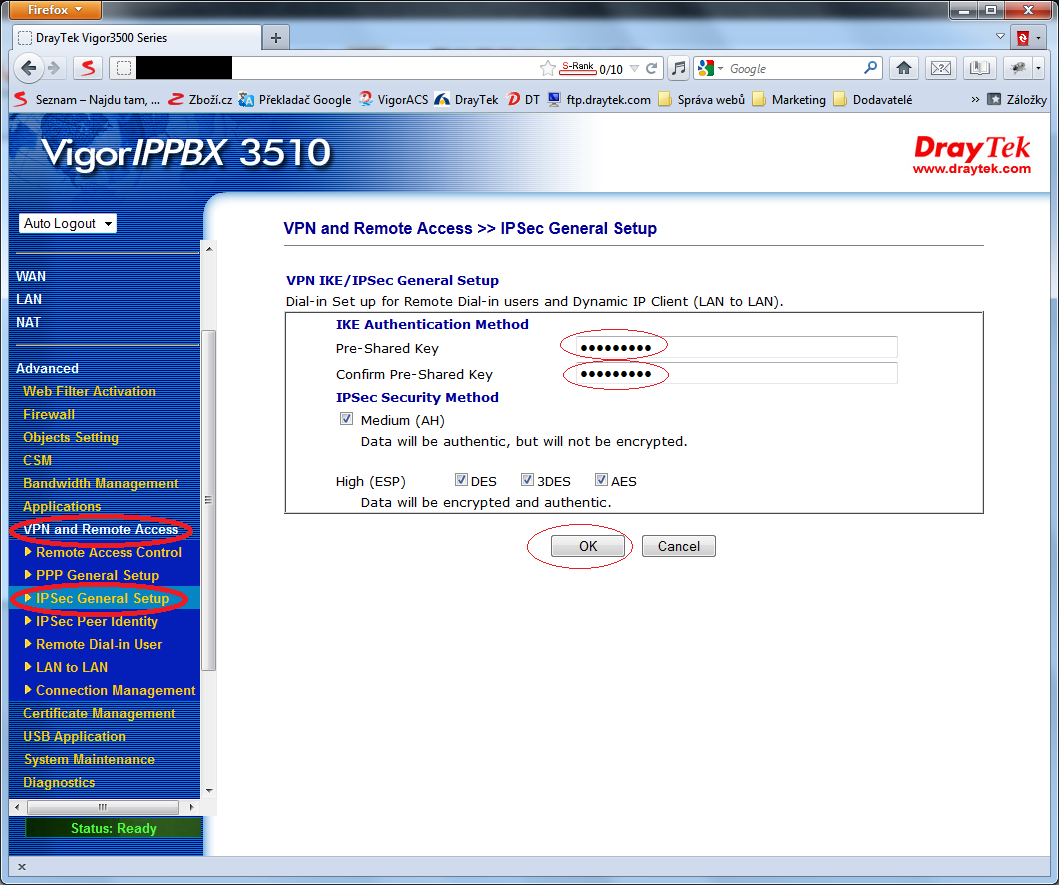The image size is (1059, 885).
Task: Open the Diagnostics menu
Action: 59,782
